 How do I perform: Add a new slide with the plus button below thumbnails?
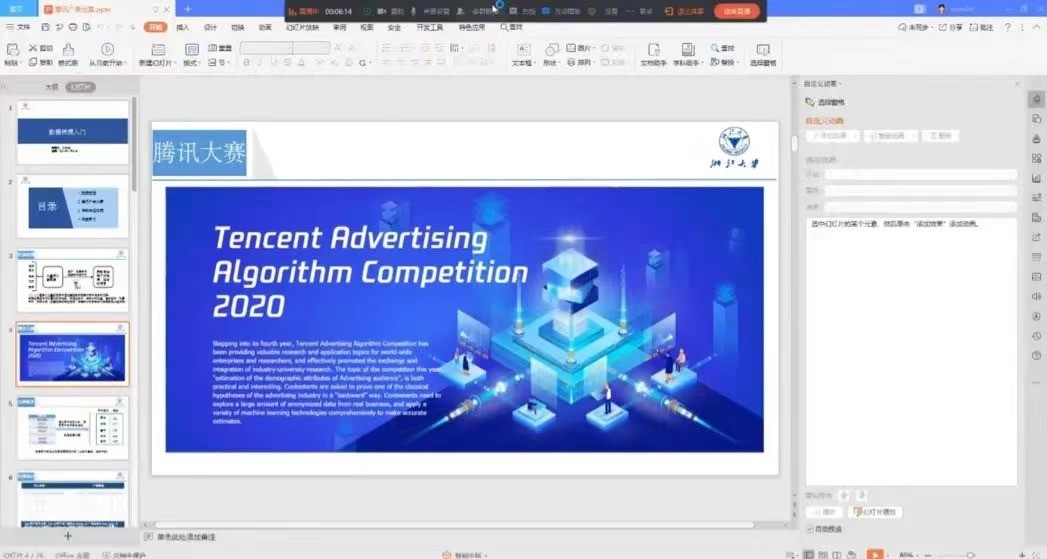pyautogui.click(x=67, y=536)
